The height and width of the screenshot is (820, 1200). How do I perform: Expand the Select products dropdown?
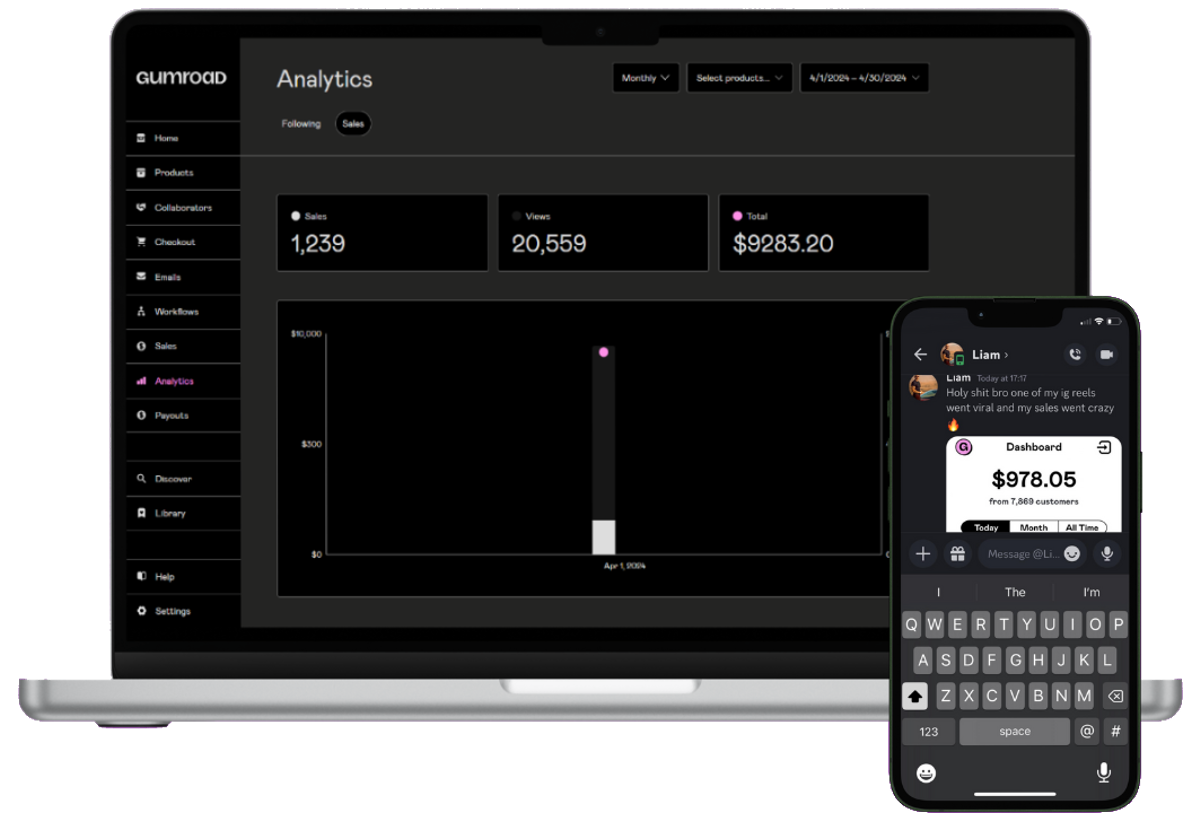[x=739, y=78]
